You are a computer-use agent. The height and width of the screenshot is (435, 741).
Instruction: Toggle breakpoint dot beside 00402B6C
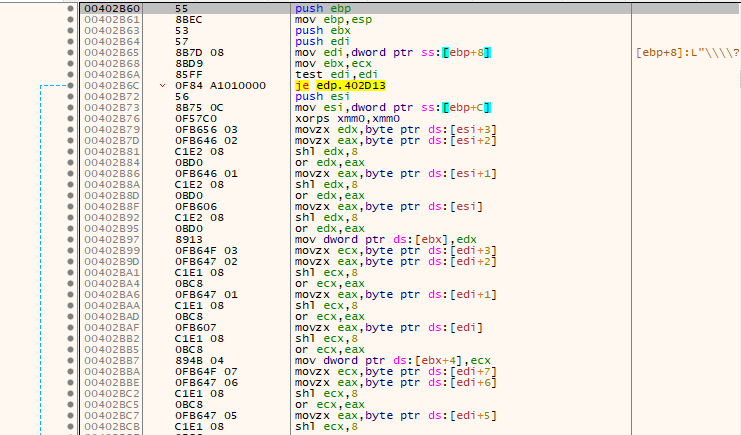[70, 86]
